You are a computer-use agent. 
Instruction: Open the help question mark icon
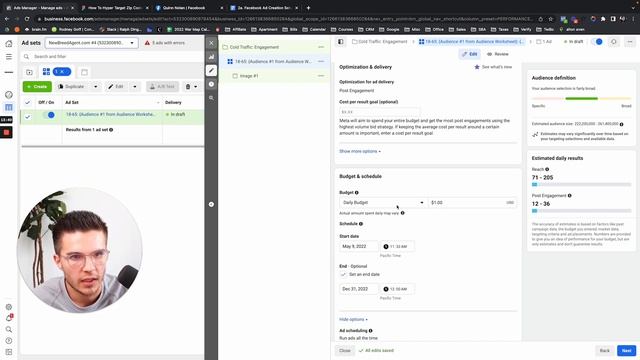(9, 340)
